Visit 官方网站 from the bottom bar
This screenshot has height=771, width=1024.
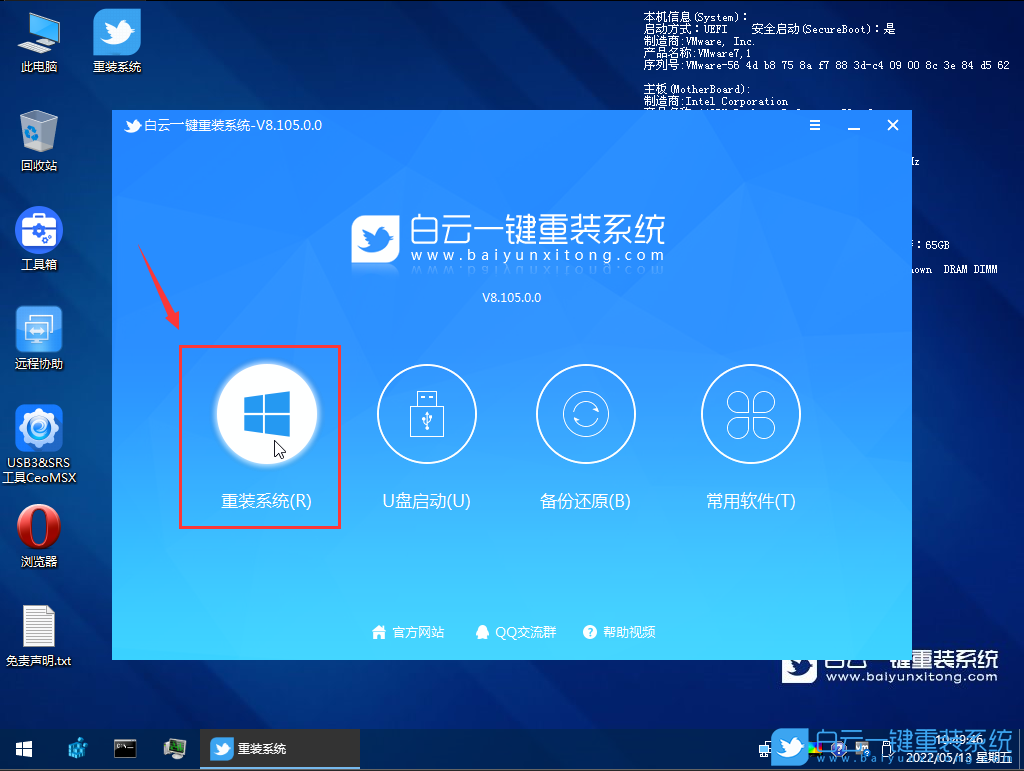tap(408, 631)
